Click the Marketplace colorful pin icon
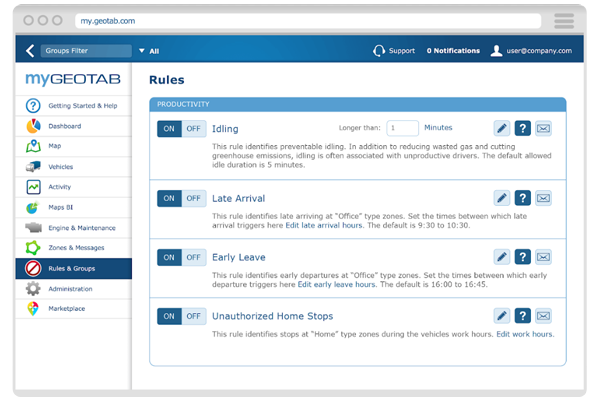This screenshot has height=400, width=600. coord(33,309)
